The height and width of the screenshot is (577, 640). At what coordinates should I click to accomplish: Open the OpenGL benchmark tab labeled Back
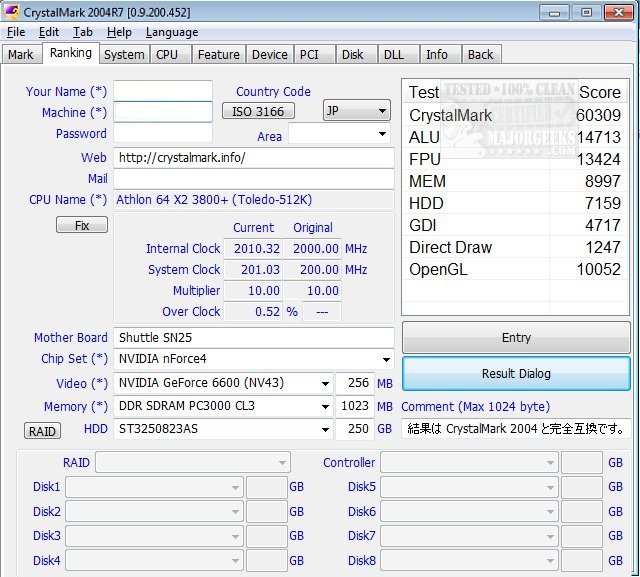pos(480,55)
